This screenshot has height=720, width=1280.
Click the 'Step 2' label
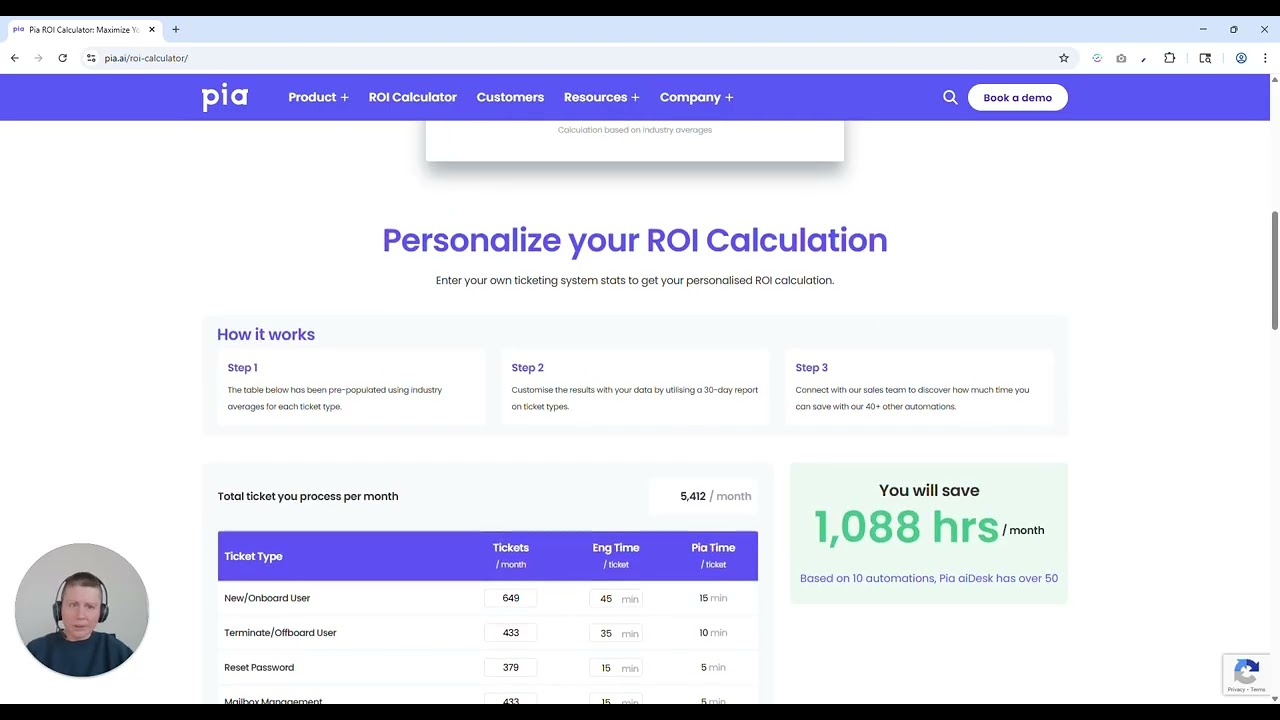pyautogui.click(x=527, y=368)
